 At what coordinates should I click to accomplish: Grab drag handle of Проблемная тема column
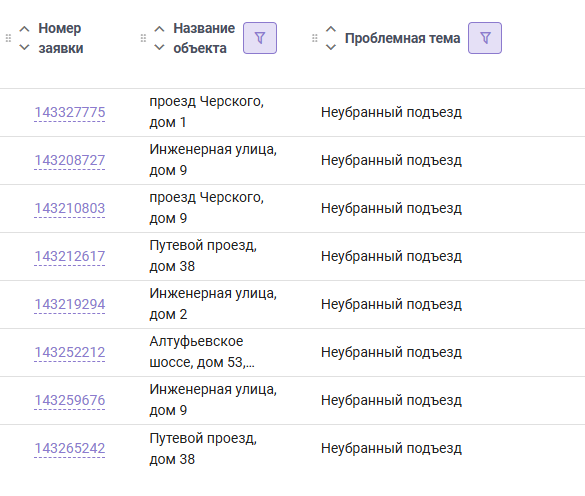click(x=315, y=38)
